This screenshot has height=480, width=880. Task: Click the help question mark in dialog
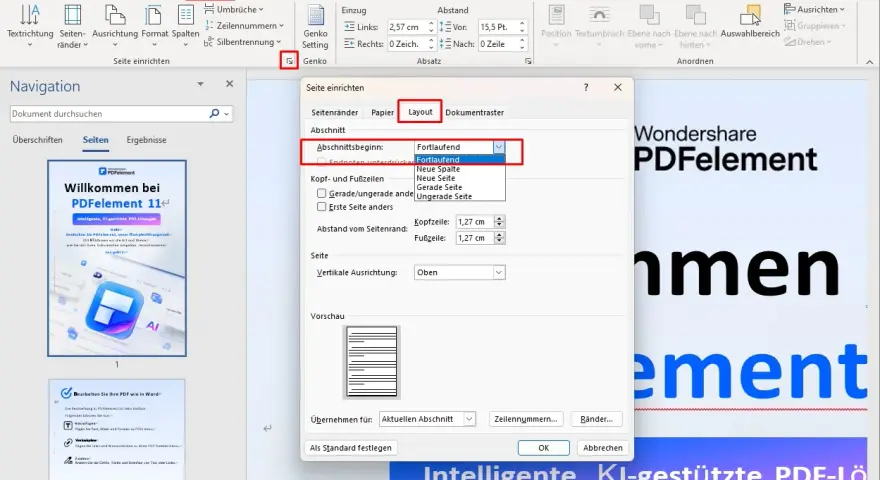586,87
